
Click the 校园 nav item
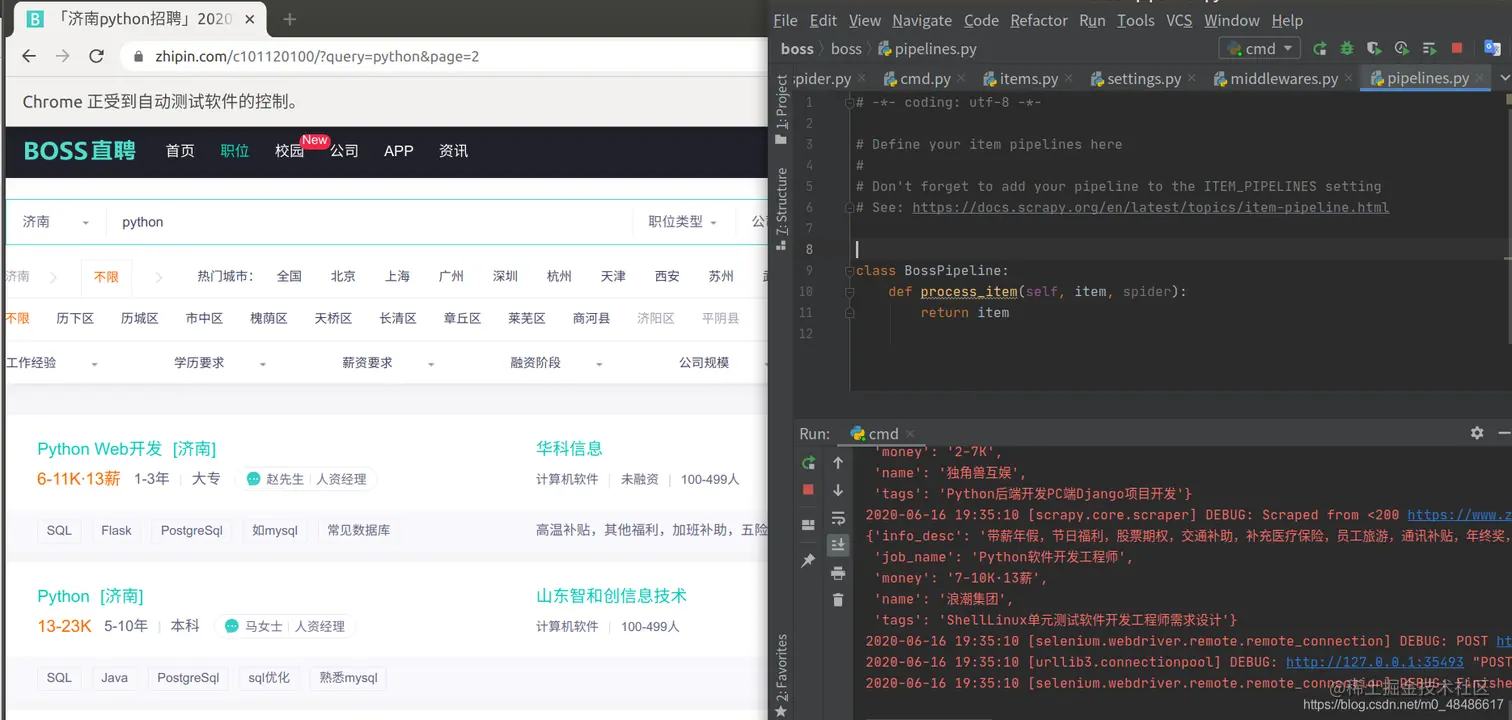(x=289, y=151)
